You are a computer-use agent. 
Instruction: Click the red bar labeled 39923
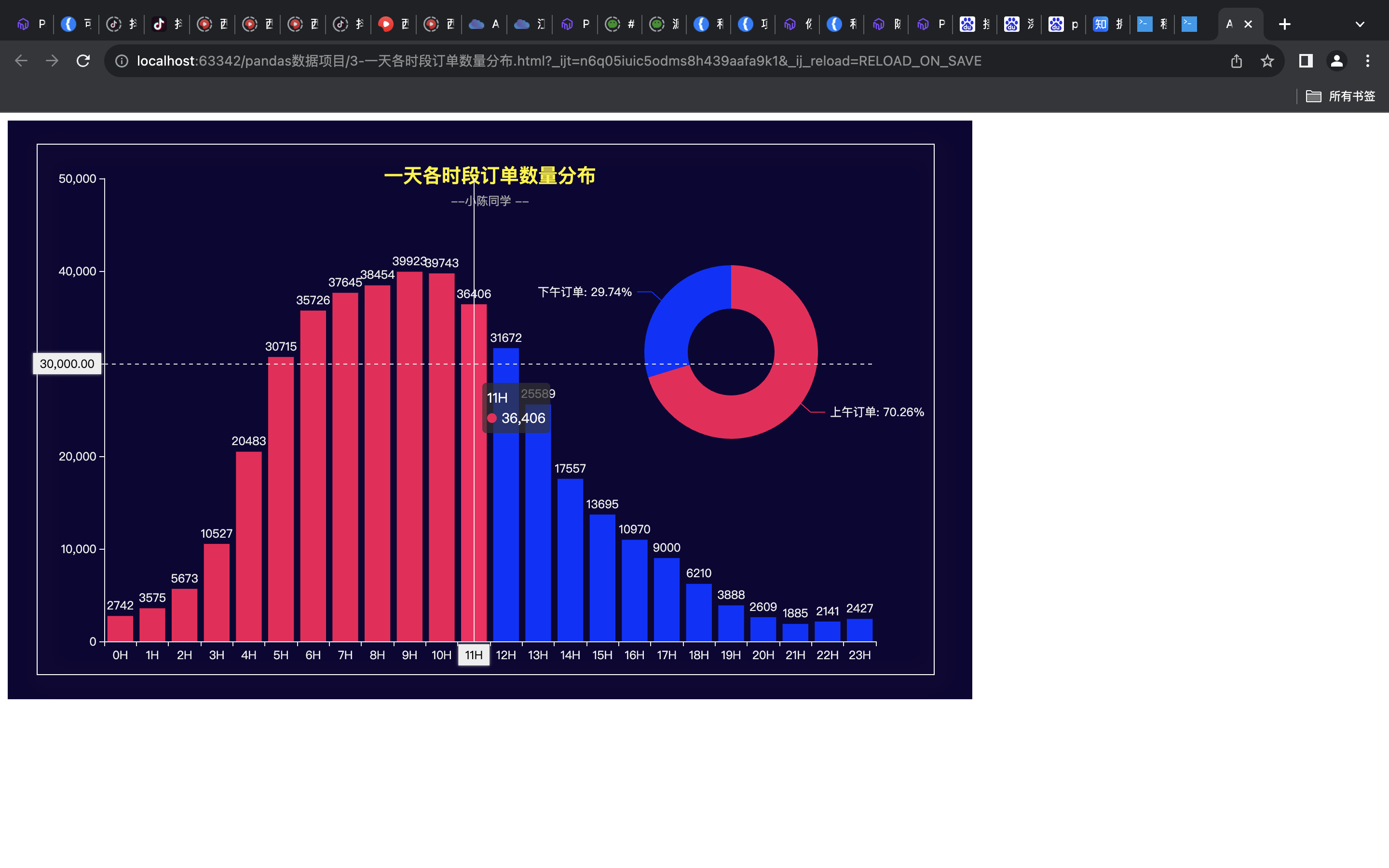[x=409, y=456]
